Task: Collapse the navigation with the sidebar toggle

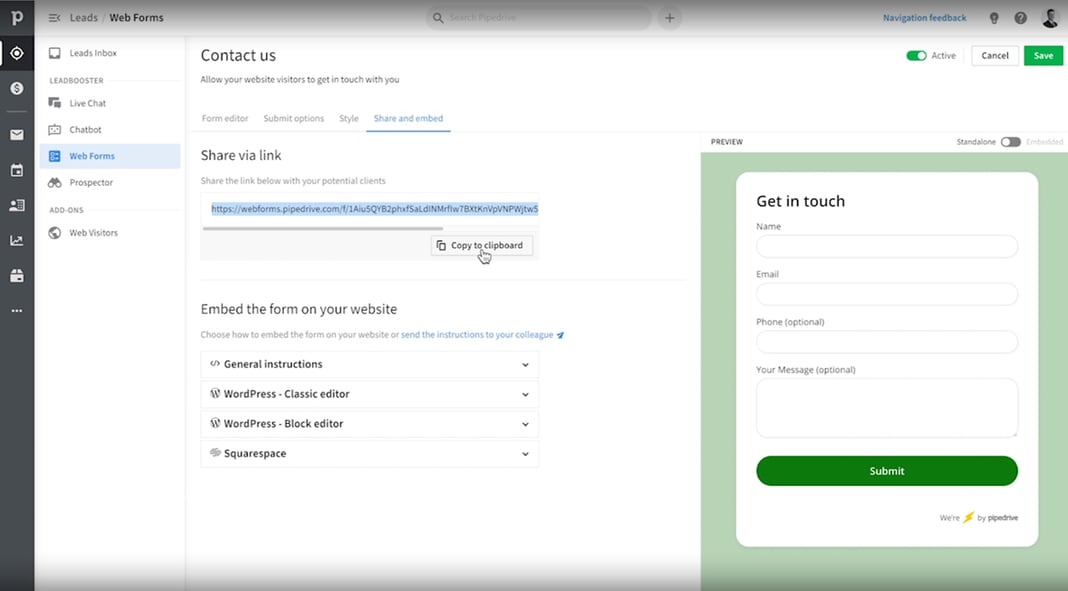Action: tap(52, 16)
